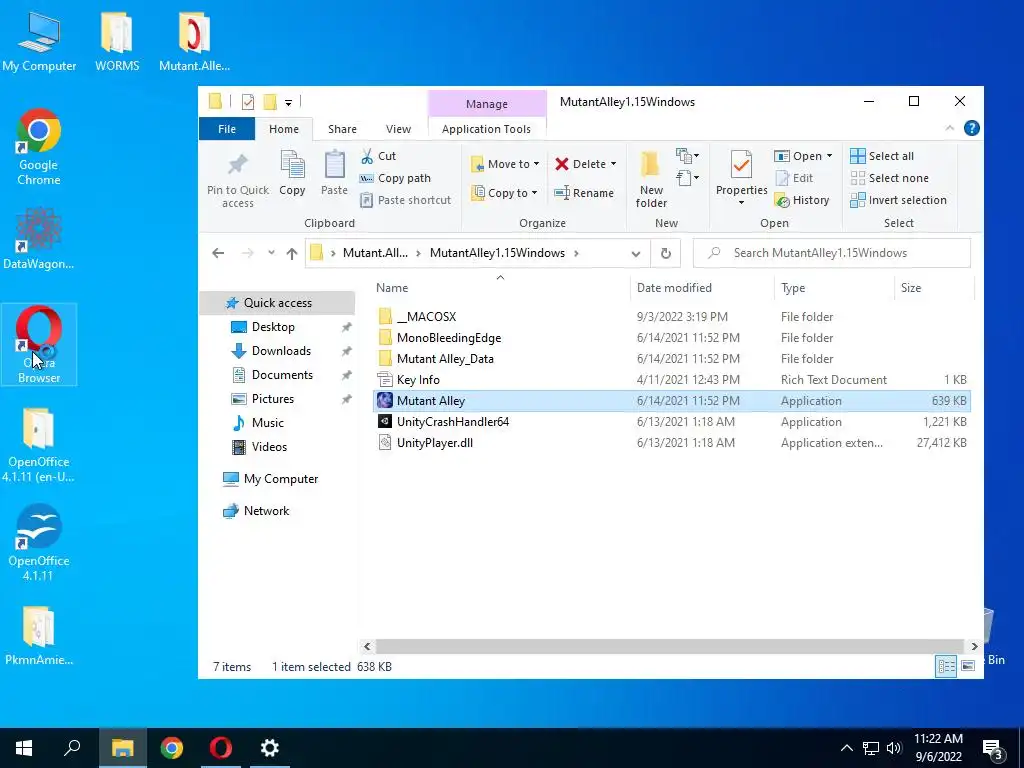1024x768 pixels.
Task: Switch to large thumbnails view icon
Action: (x=968, y=666)
